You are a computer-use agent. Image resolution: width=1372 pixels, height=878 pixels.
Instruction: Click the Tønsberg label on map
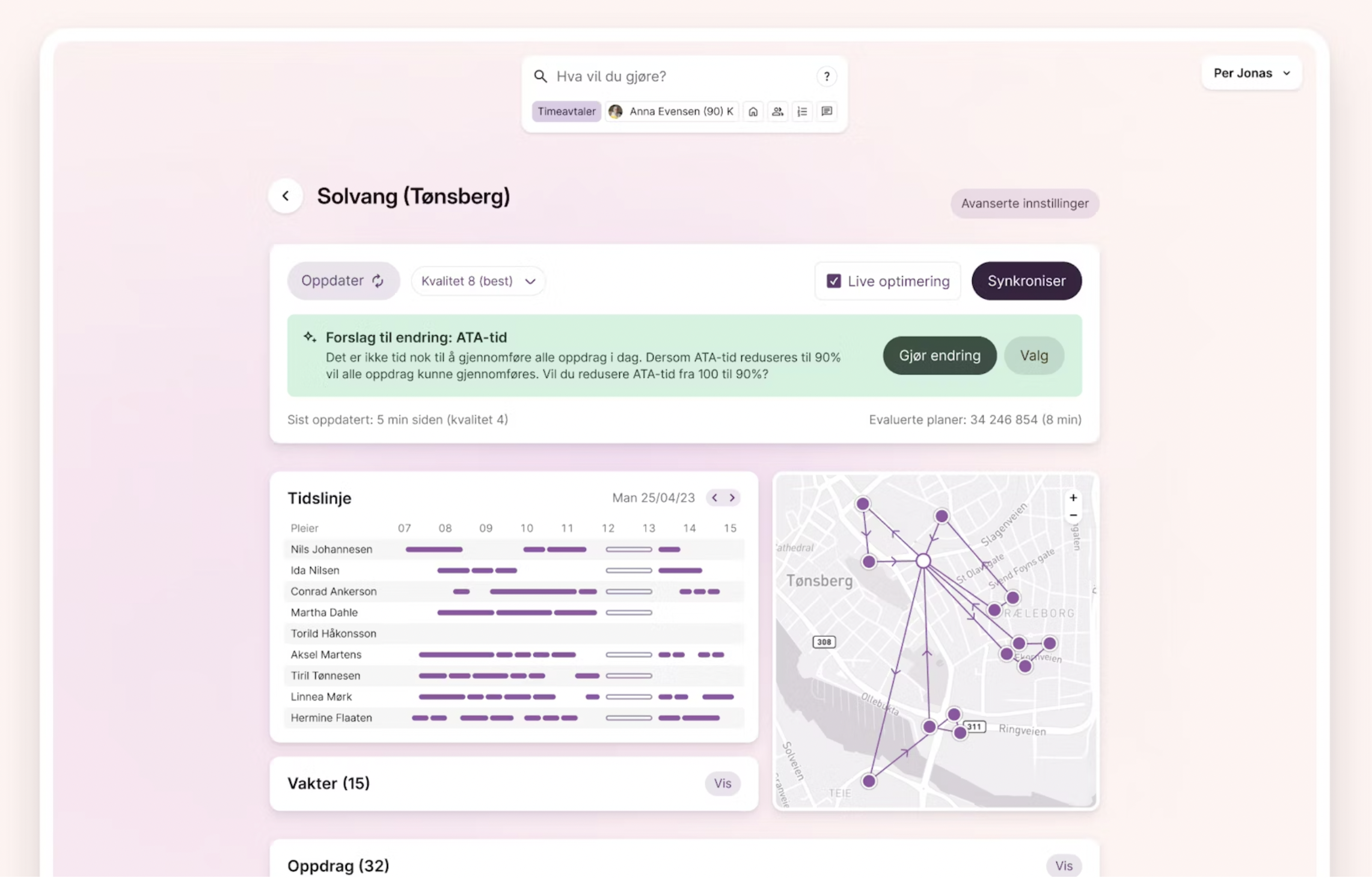[819, 581]
